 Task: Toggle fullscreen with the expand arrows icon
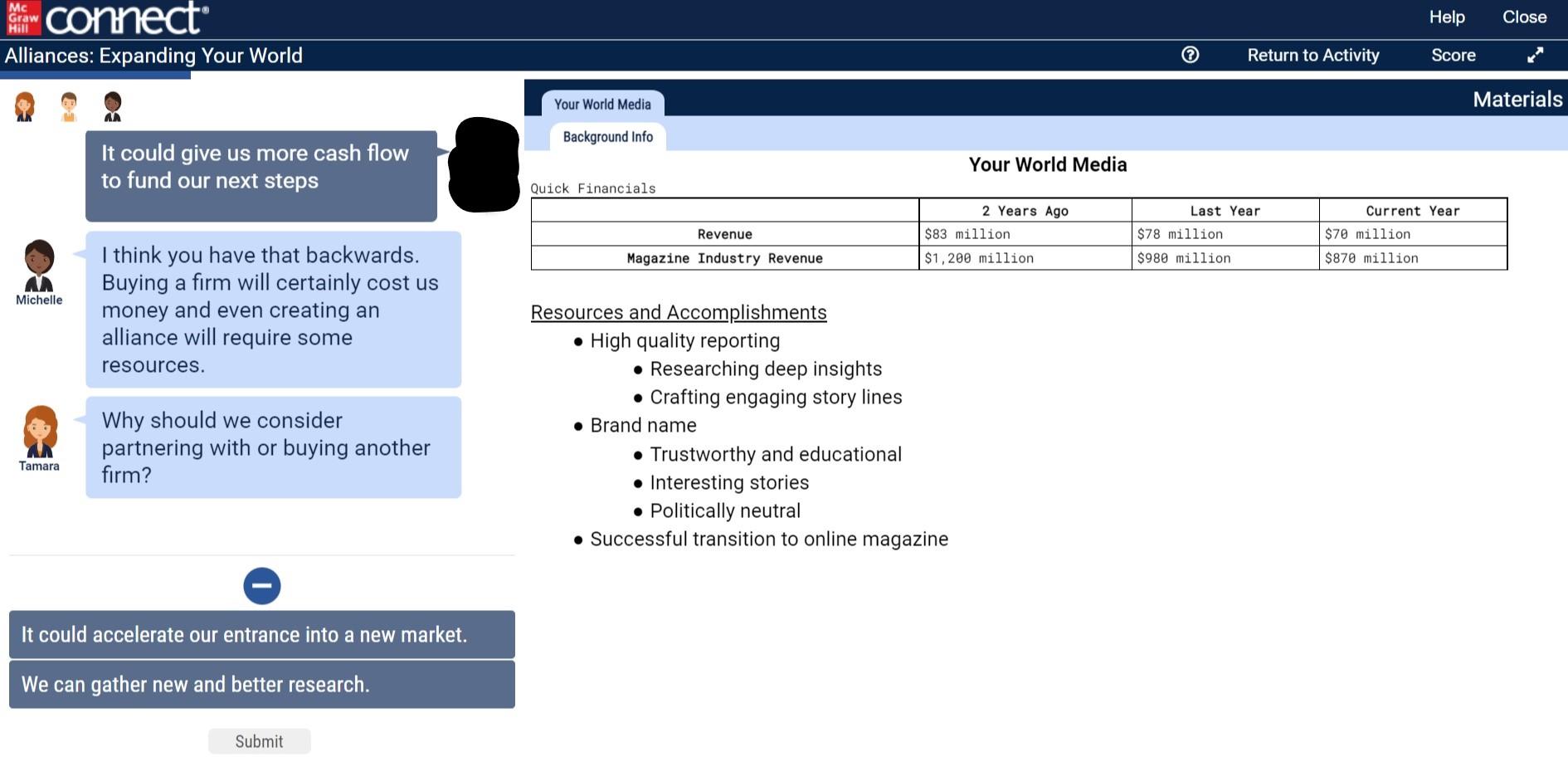1536,55
